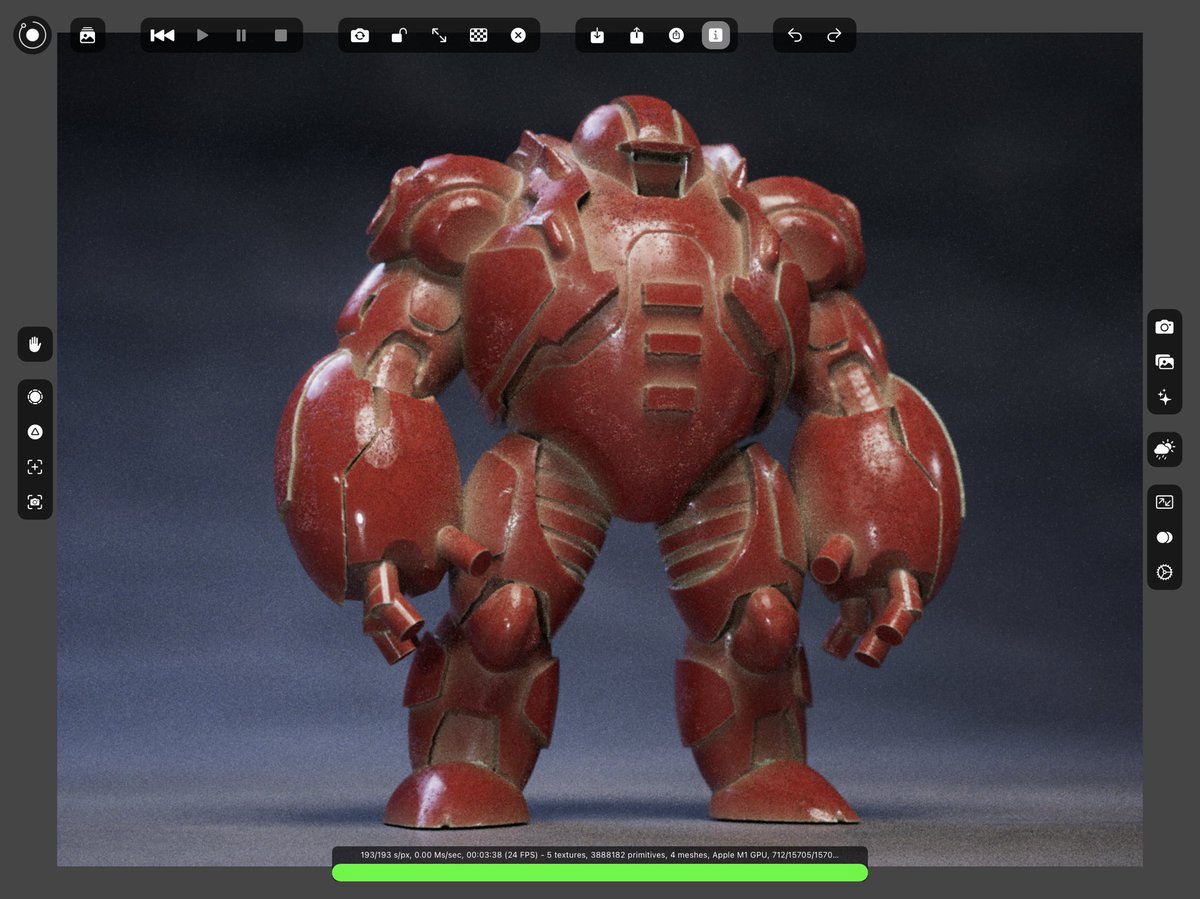Open the overlapping circles blend panel
The image size is (1200, 899).
tap(1164, 537)
